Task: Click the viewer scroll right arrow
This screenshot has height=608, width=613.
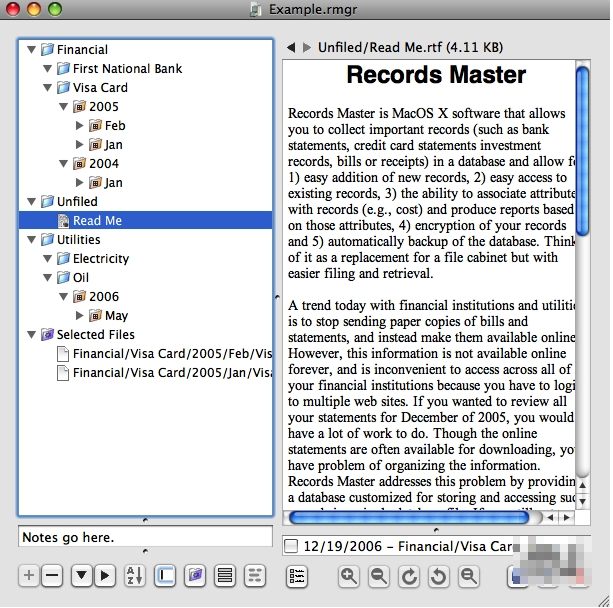Action: [566, 518]
